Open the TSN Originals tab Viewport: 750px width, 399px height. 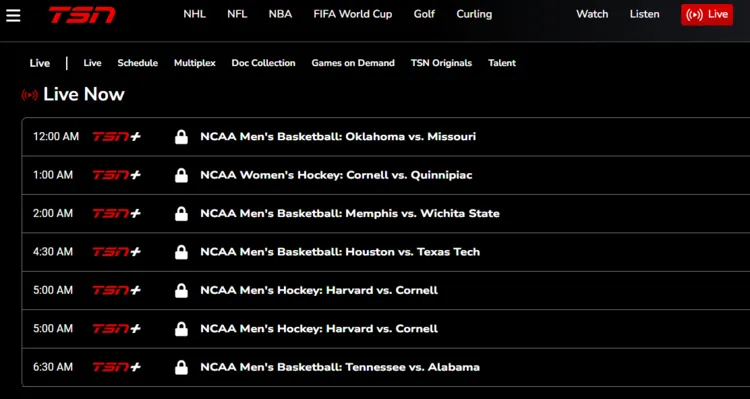point(441,63)
